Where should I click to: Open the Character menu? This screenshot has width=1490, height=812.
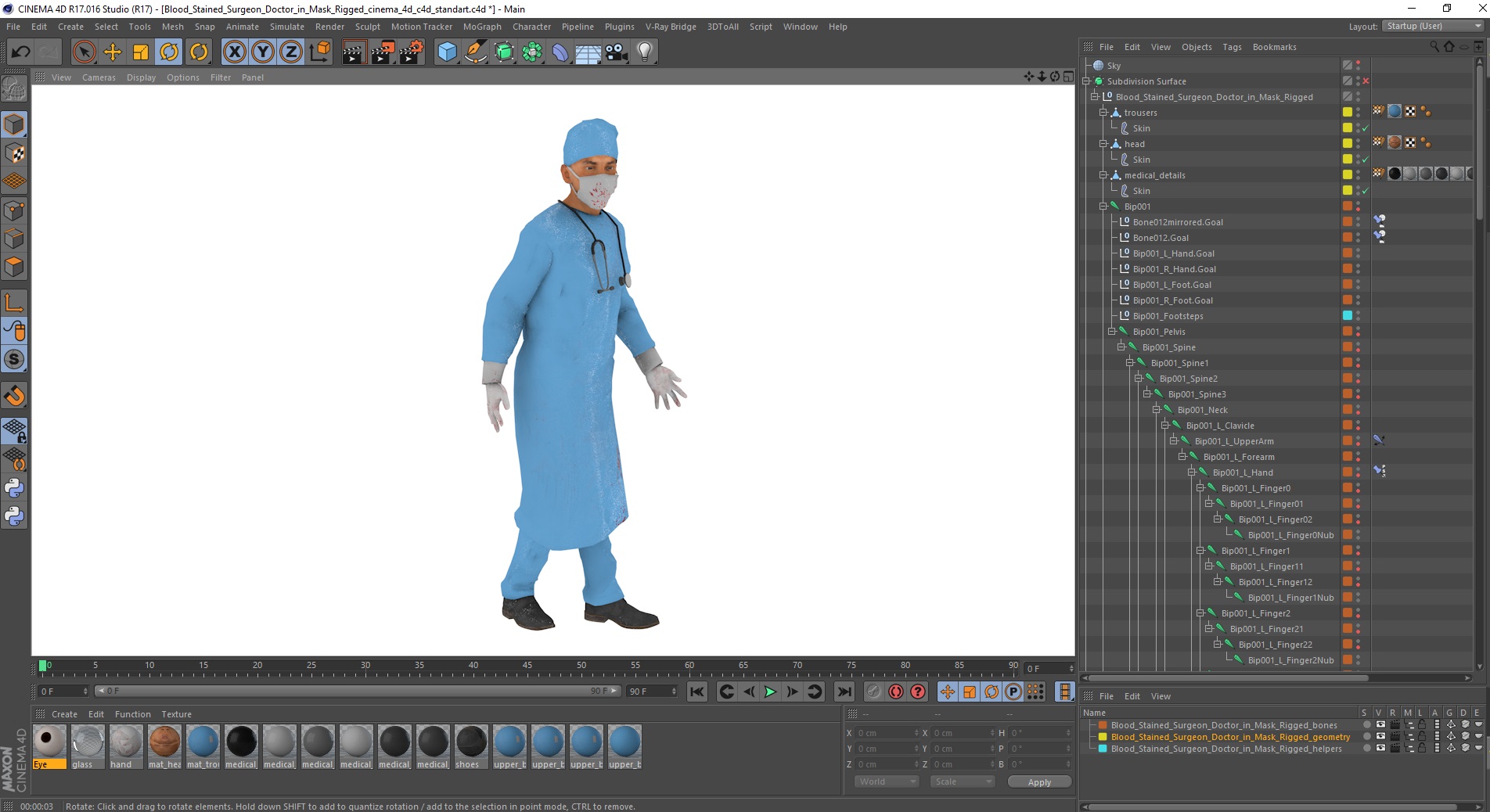click(x=531, y=27)
